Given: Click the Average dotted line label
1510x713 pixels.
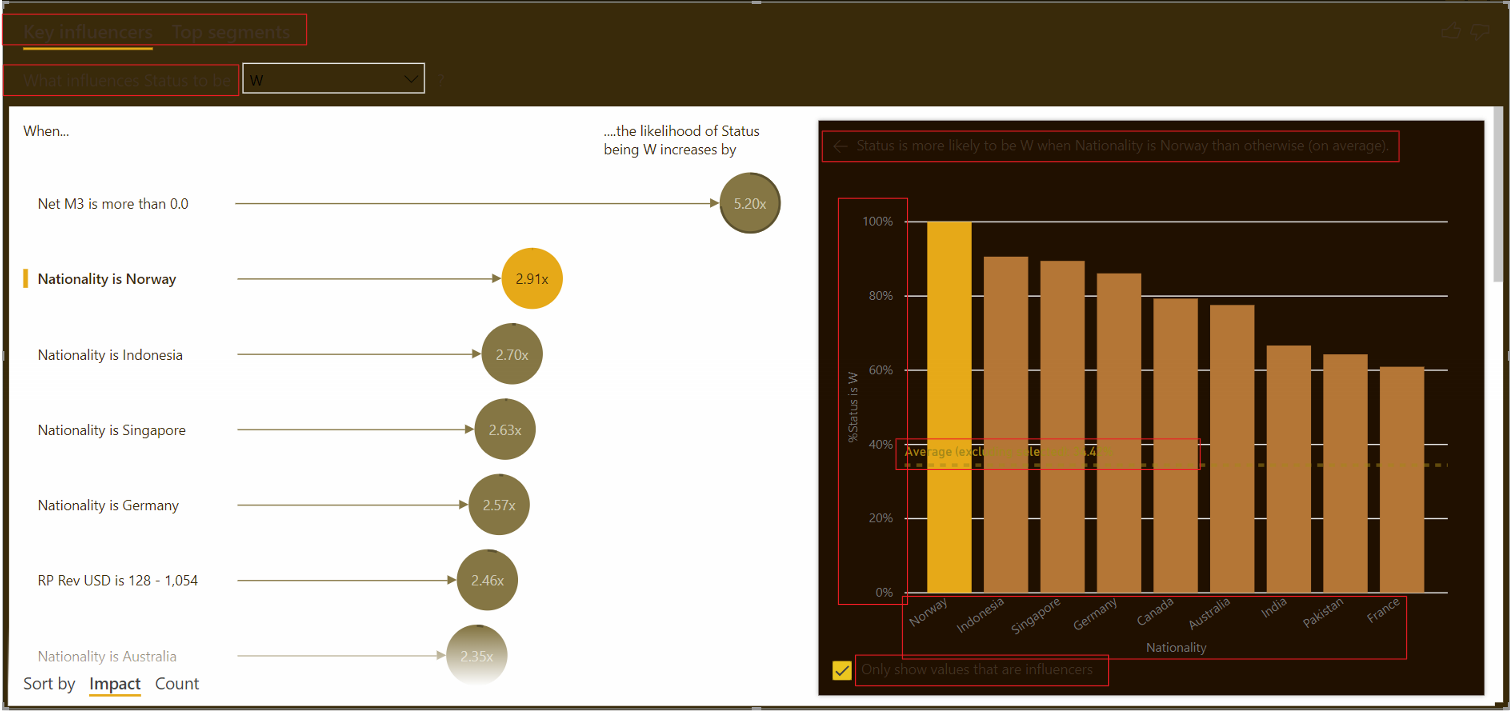Looking at the screenshot, I should pos(1008,452).
